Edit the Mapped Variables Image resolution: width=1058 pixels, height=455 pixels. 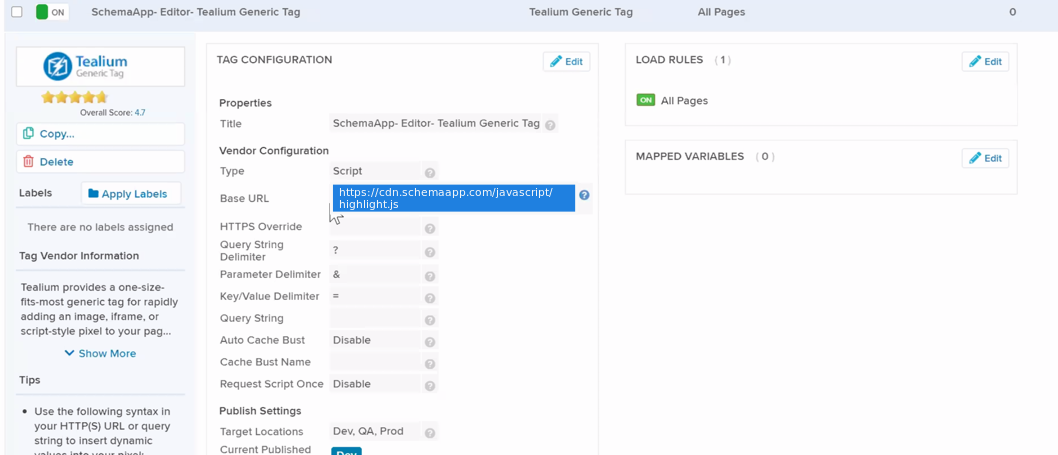click(x=986, y=158)
